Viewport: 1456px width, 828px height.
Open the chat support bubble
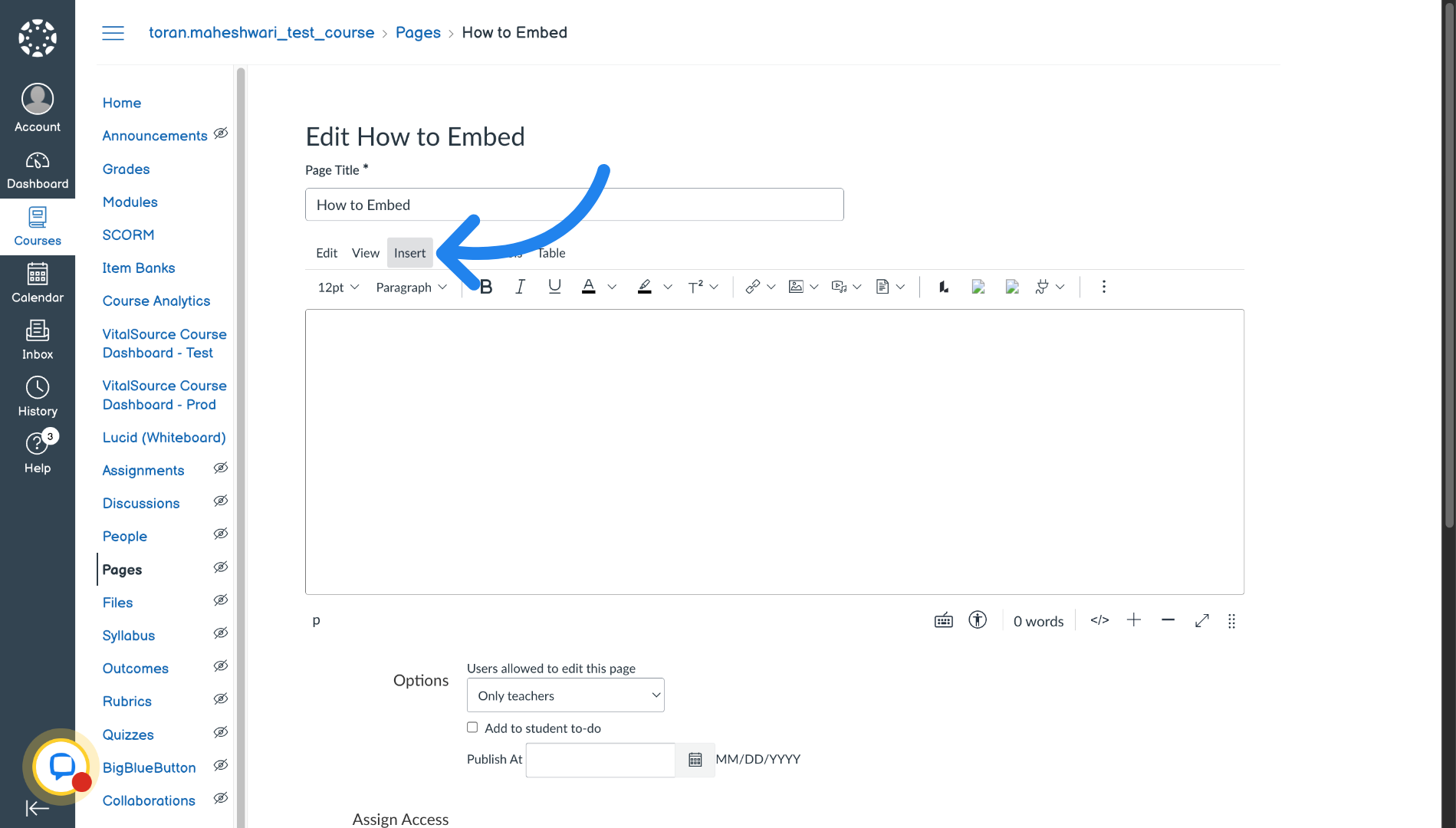click(x=61, y=767)
